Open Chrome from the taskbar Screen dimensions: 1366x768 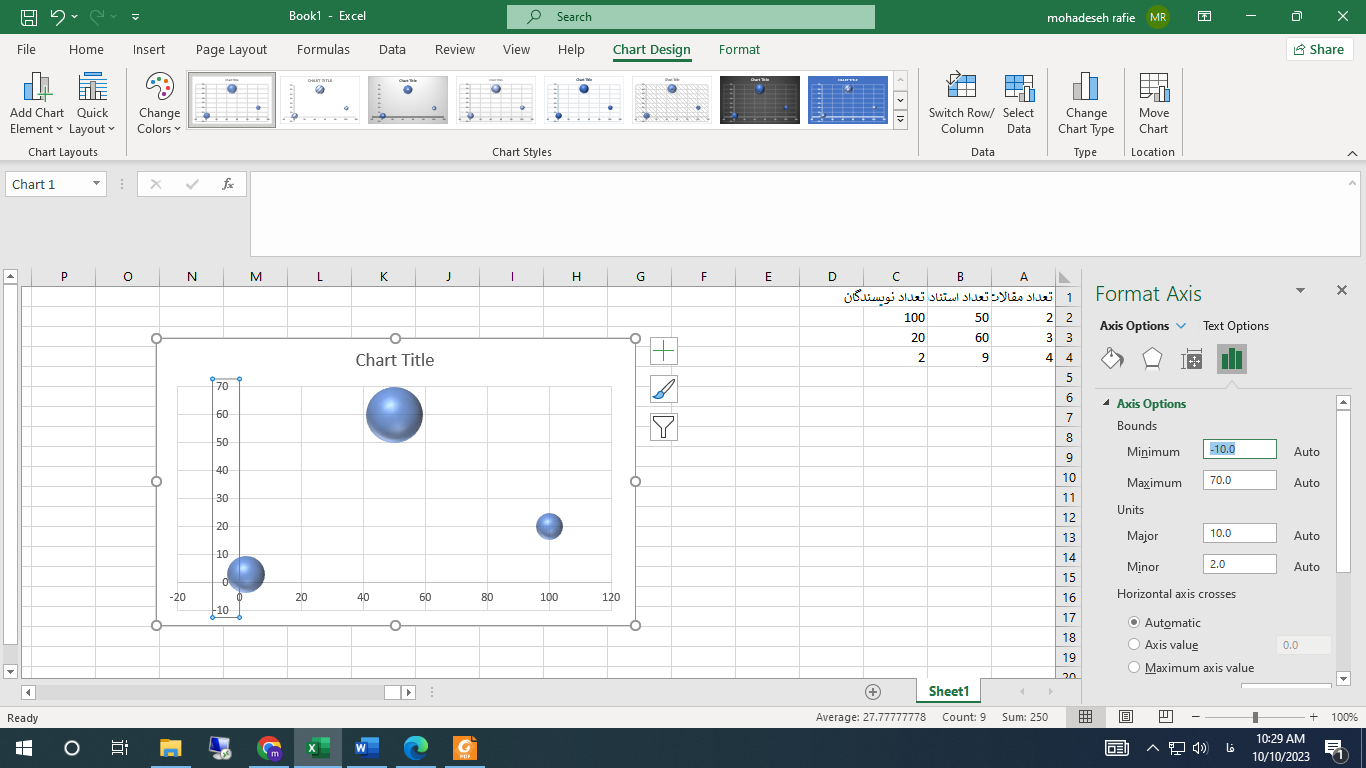tap(269, 747)
